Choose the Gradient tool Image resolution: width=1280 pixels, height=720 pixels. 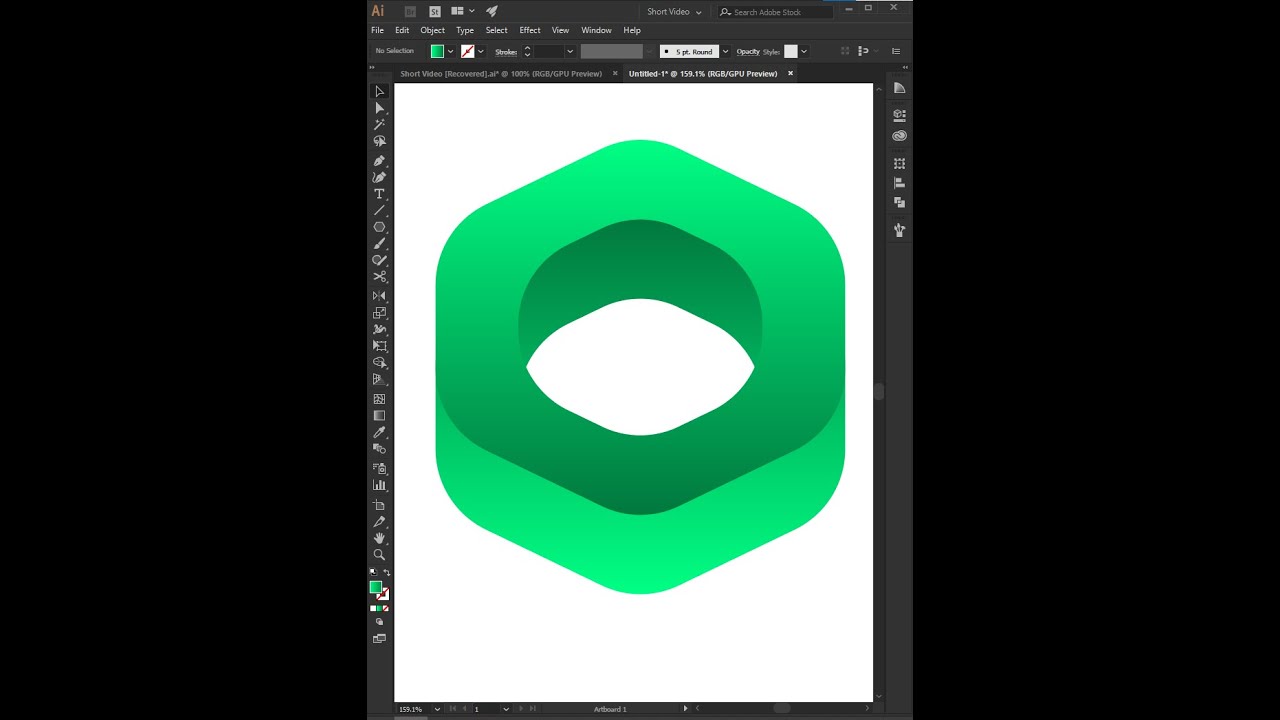pyautogui.click(x=379, y=415)
